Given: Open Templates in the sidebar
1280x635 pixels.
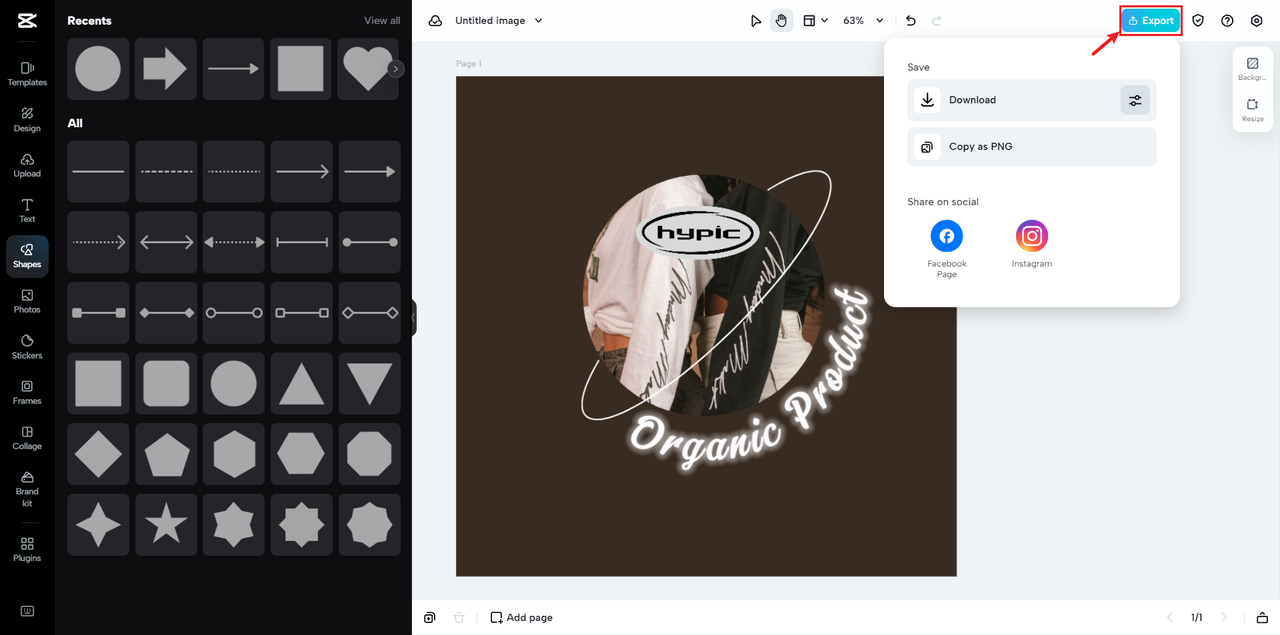Looking at the screenshot, I should point(27,74).
